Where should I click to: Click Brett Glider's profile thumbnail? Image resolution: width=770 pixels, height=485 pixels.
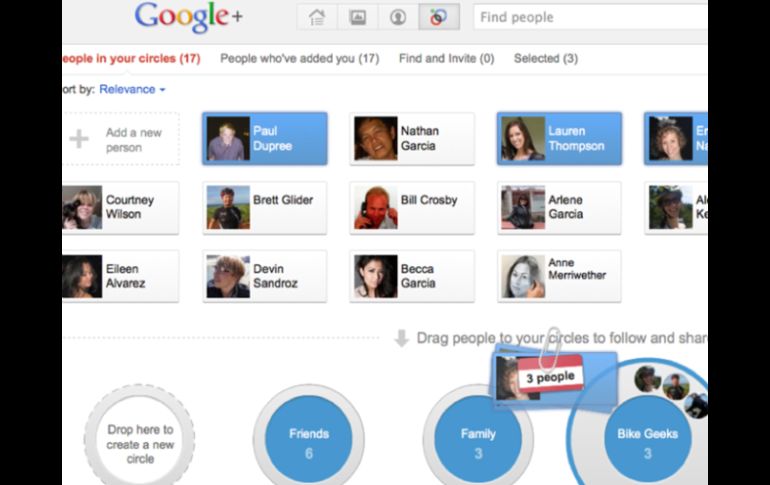pos(228,208)
